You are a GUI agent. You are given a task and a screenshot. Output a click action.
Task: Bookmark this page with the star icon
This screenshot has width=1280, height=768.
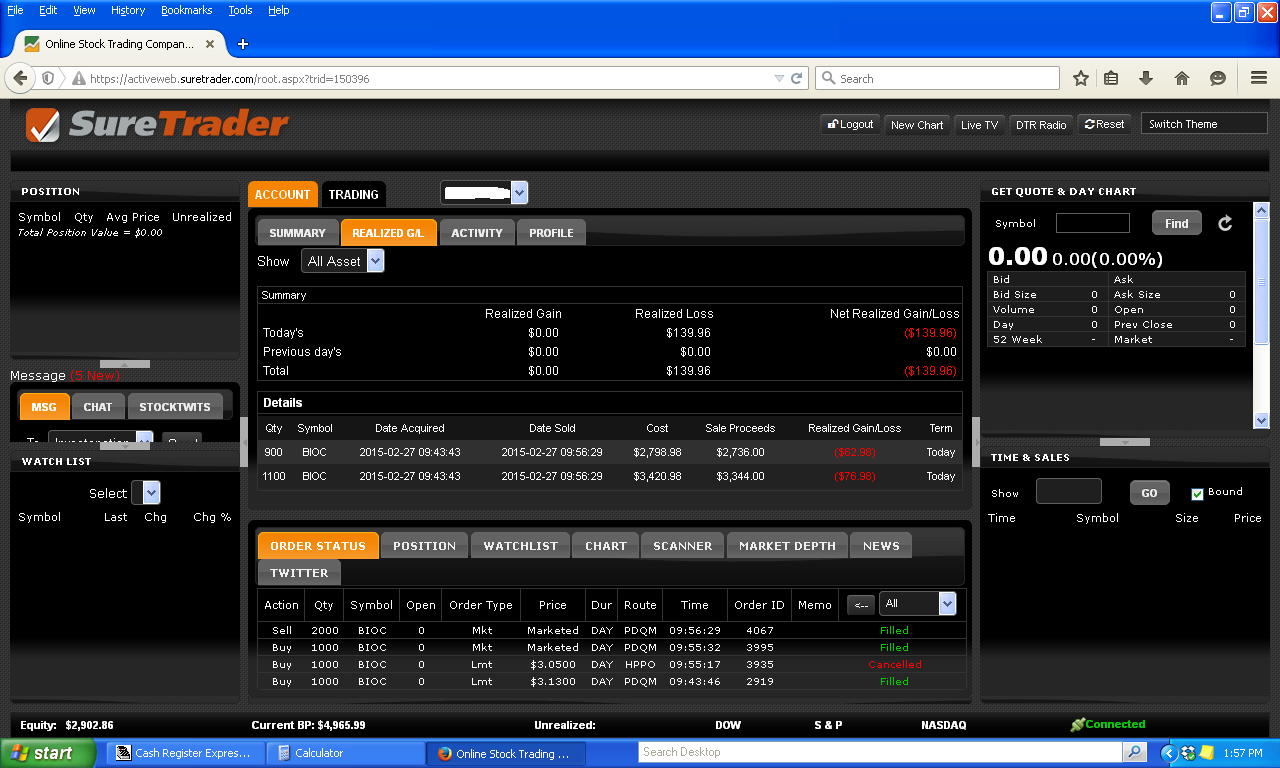(x=1081, y=78)
